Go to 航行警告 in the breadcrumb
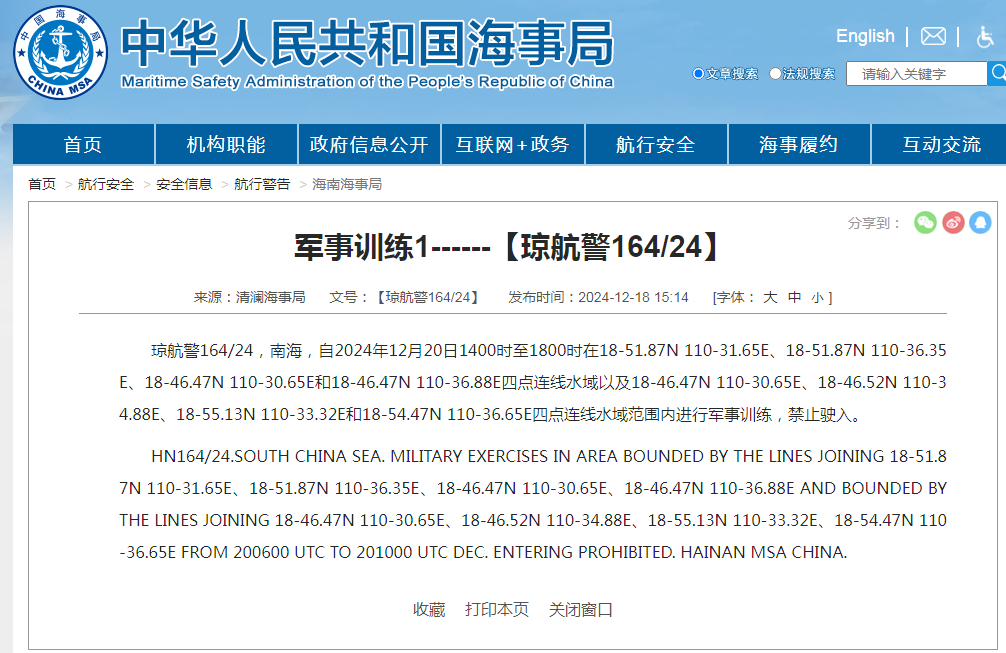This screenshot has height=653, width=1006. coord(262,184)
